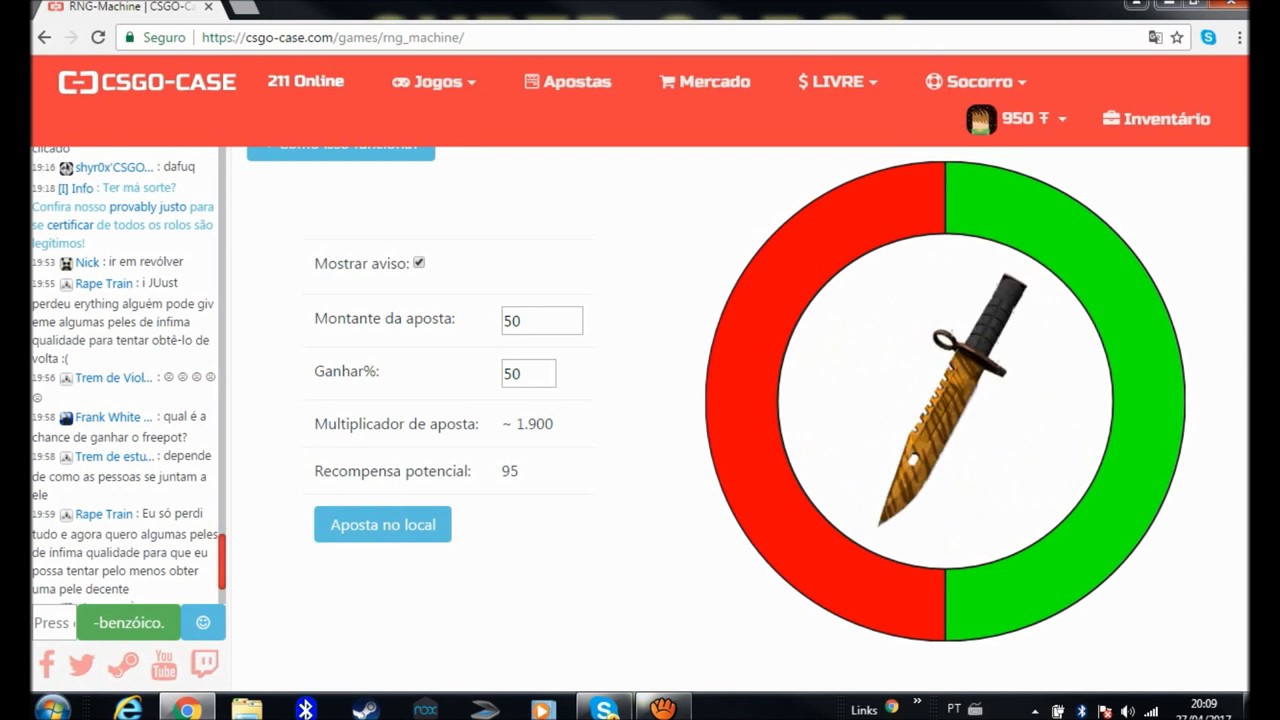Expand the Socorro dropdown menu

(976, 82)
